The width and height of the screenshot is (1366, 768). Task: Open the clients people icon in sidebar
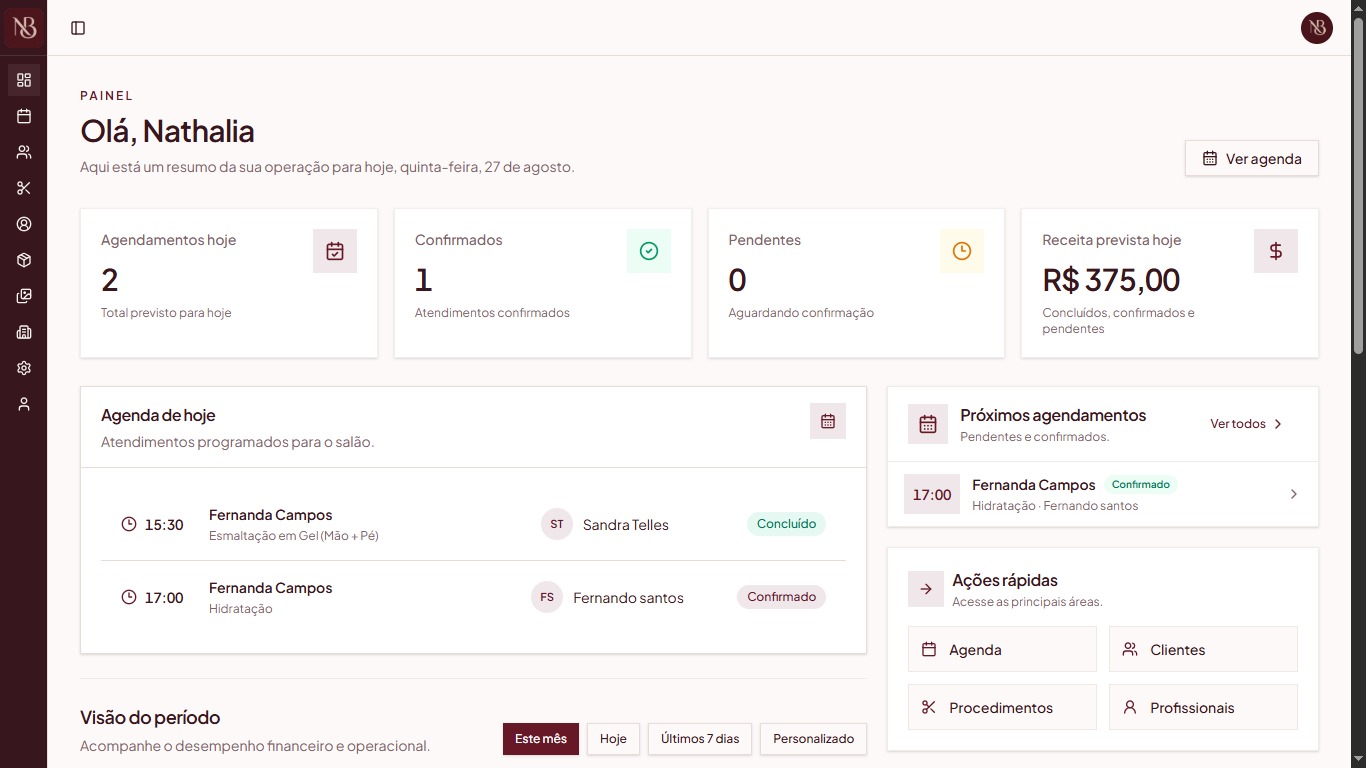[24, 152]
